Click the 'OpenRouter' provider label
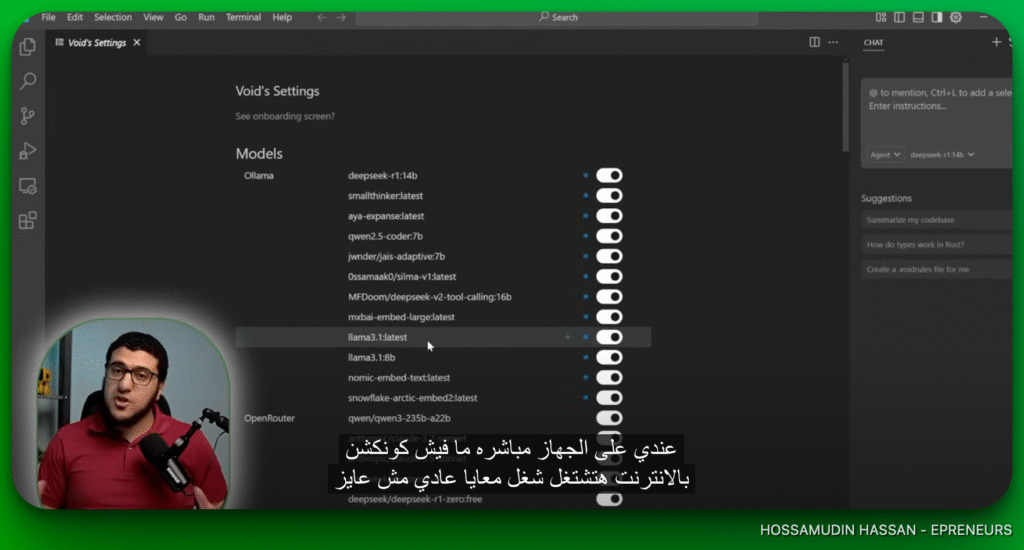The height and width of the screenshot is (550, 1024). 269,418
